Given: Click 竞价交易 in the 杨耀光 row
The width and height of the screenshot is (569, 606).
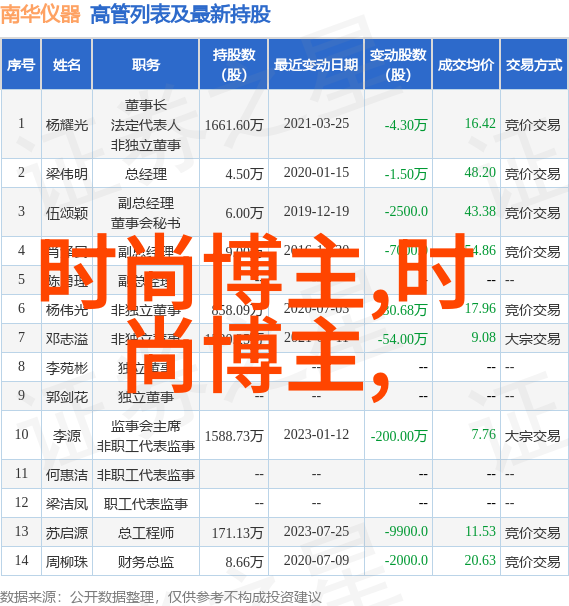Looking at the screenshot, I should (532, 125).
